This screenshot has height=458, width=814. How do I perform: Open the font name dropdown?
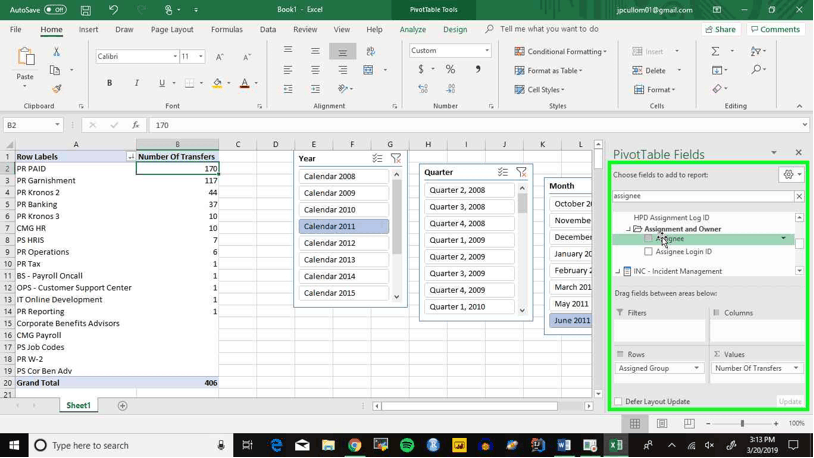[x=175, y=57]
